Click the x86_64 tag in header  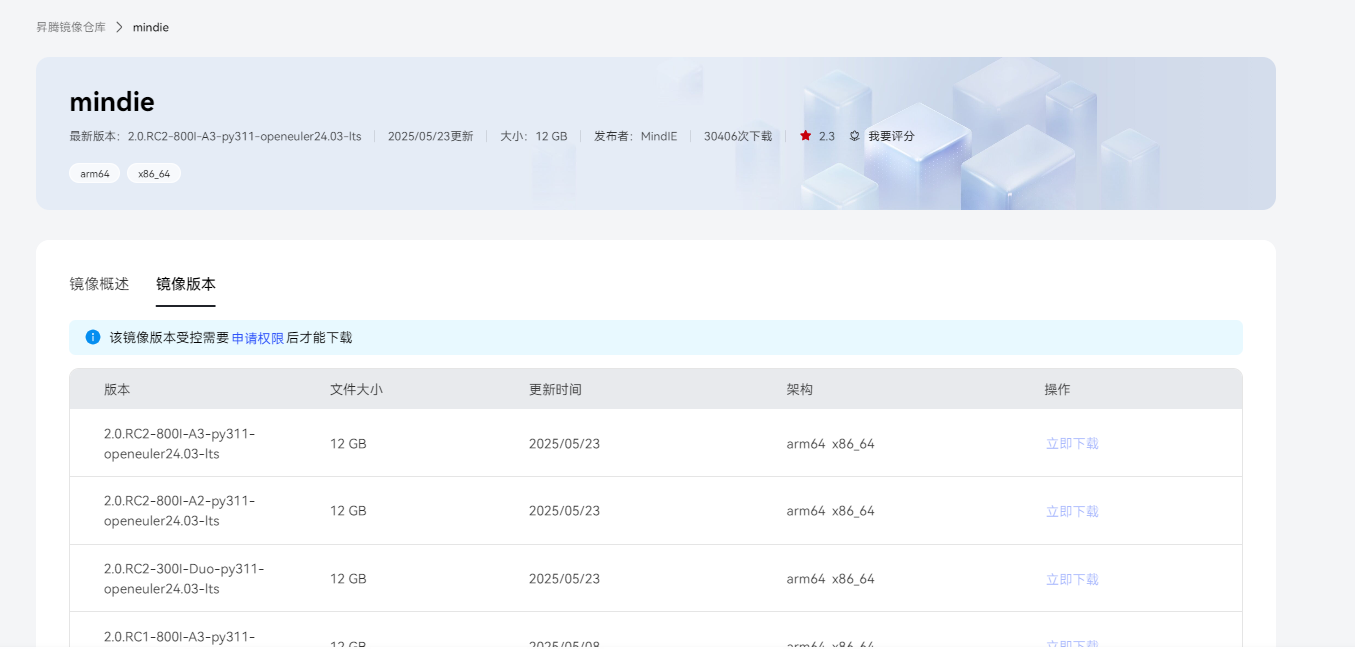click(x=154, y=174)
